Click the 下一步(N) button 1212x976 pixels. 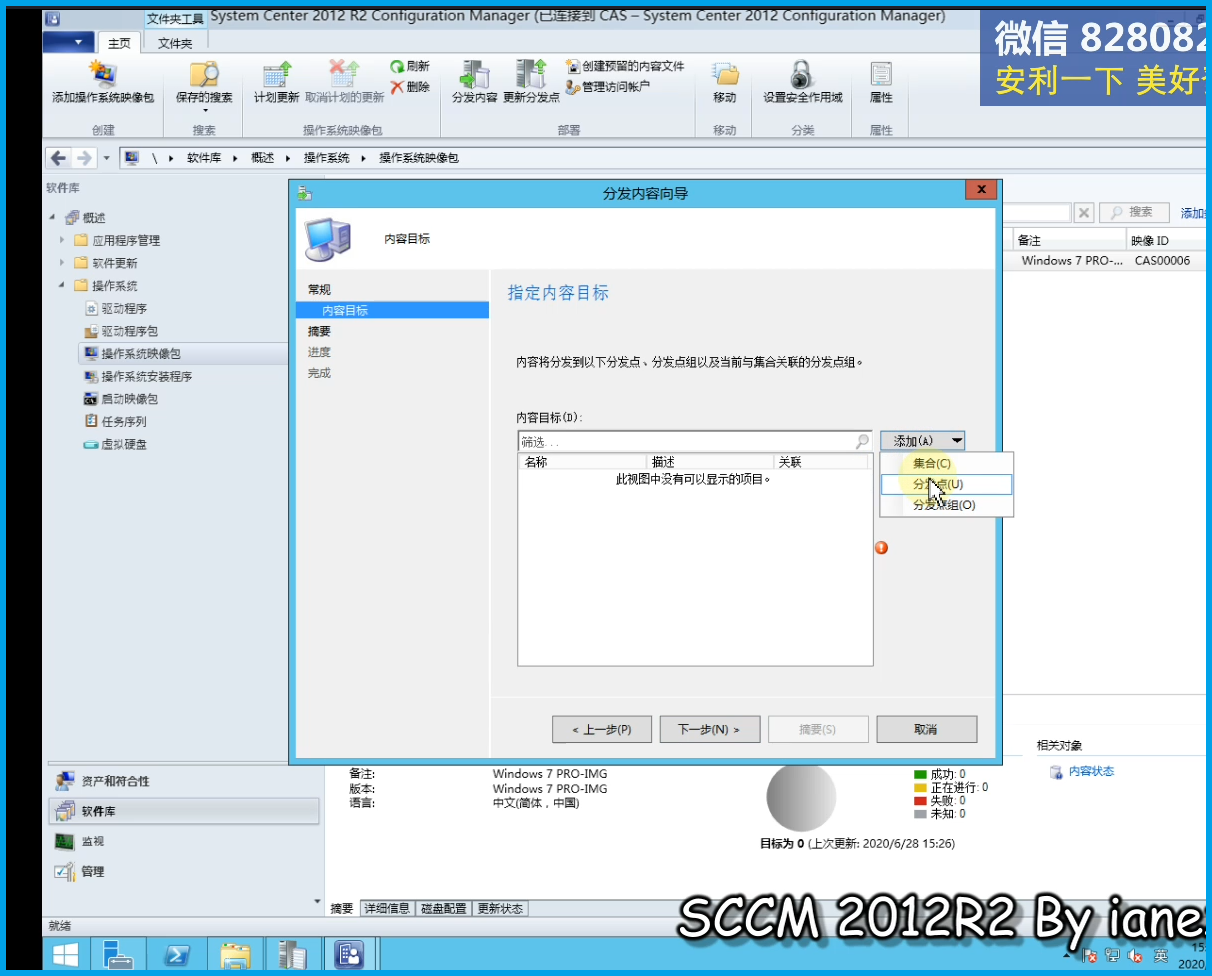click(x=709, y=729)
